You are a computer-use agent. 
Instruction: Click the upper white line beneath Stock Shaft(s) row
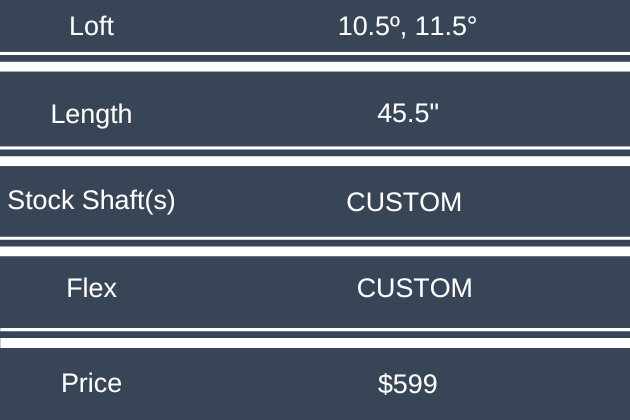coord(315,239)
